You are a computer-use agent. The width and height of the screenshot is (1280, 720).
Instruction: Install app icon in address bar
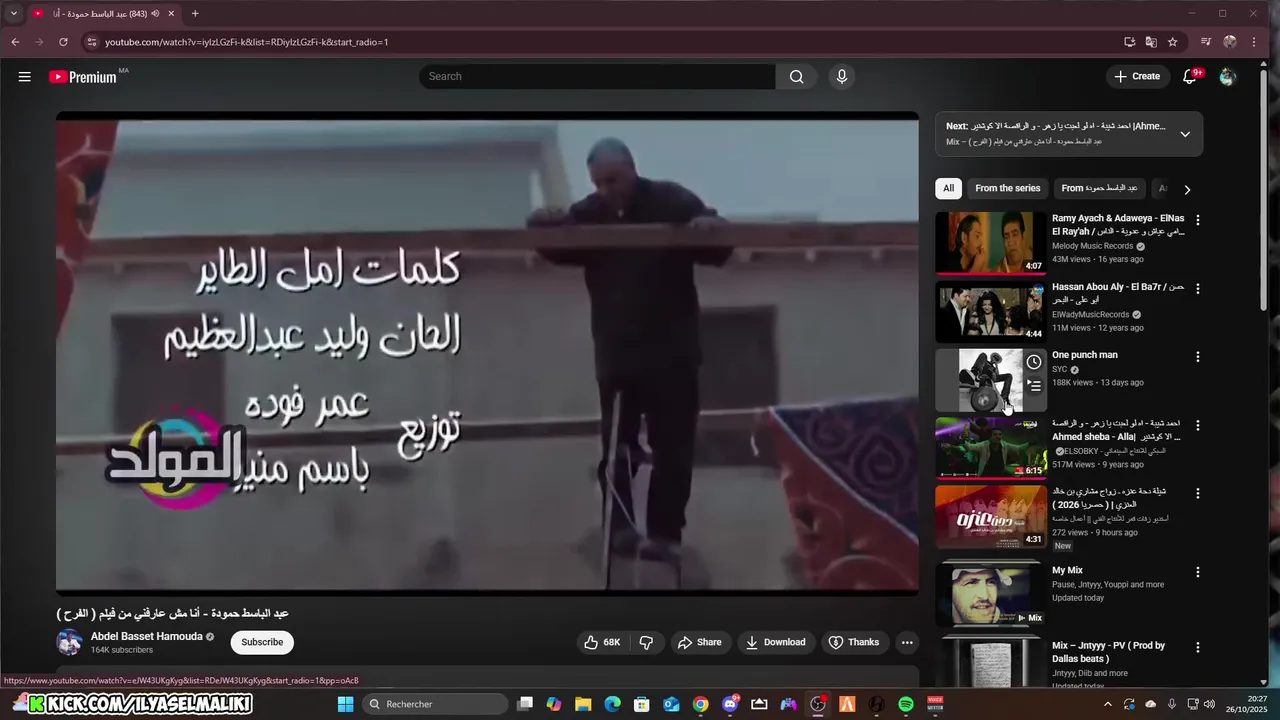(1129, 42)
